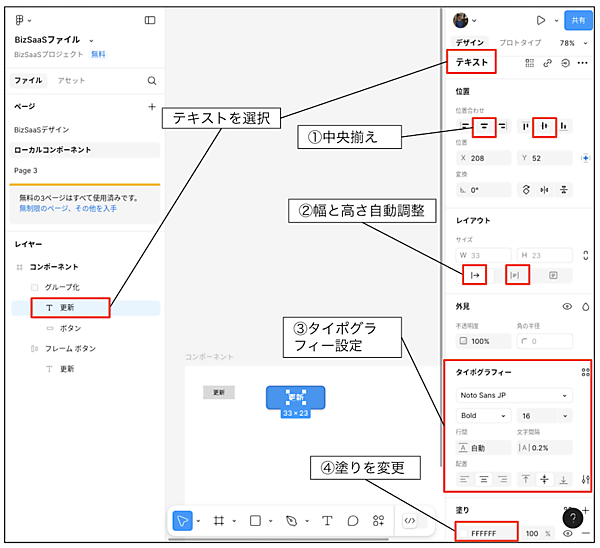
Task: Click the flip horizontal icon
Action: point(545,189)
